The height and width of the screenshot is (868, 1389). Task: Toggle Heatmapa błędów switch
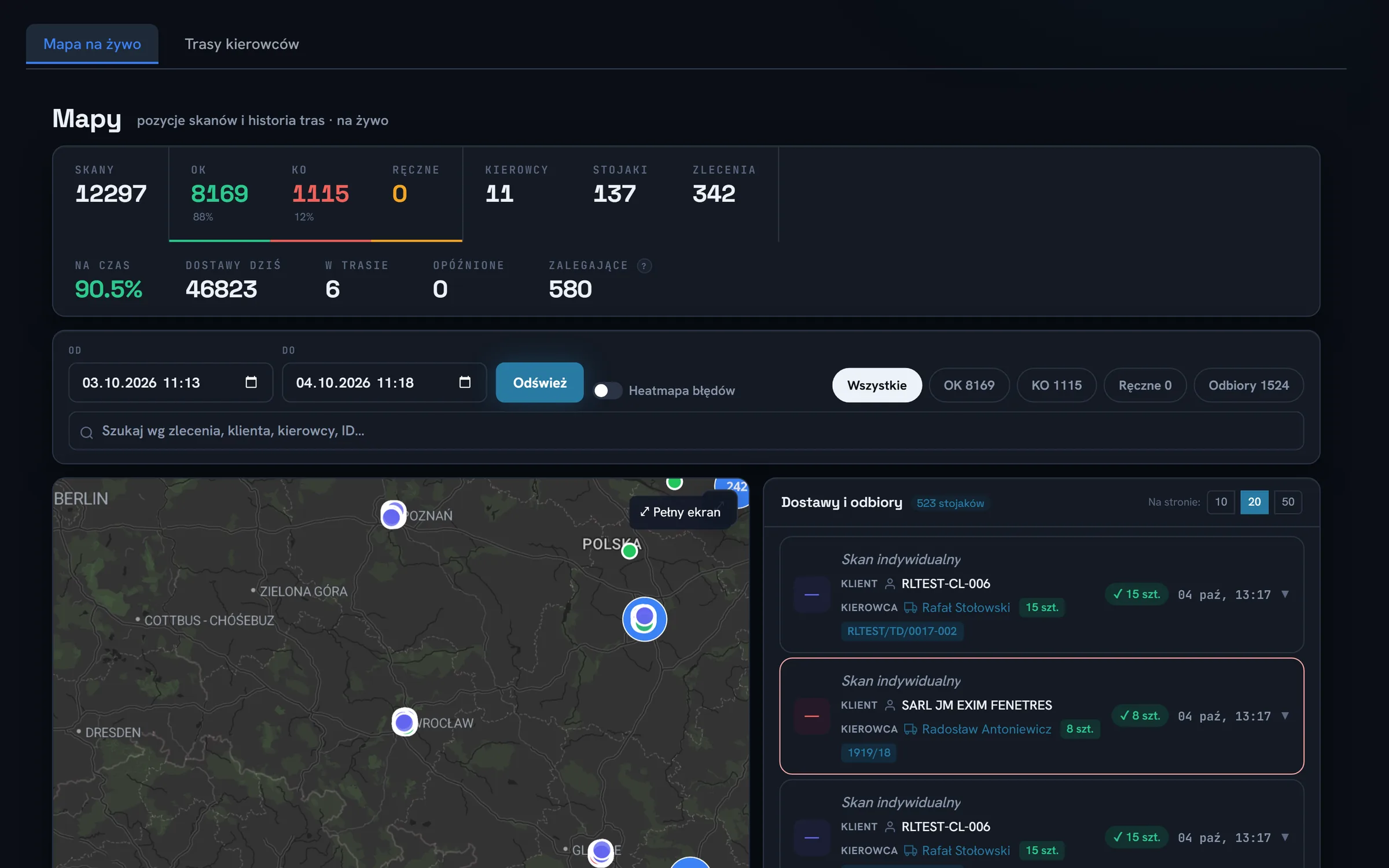click(607, 391)
